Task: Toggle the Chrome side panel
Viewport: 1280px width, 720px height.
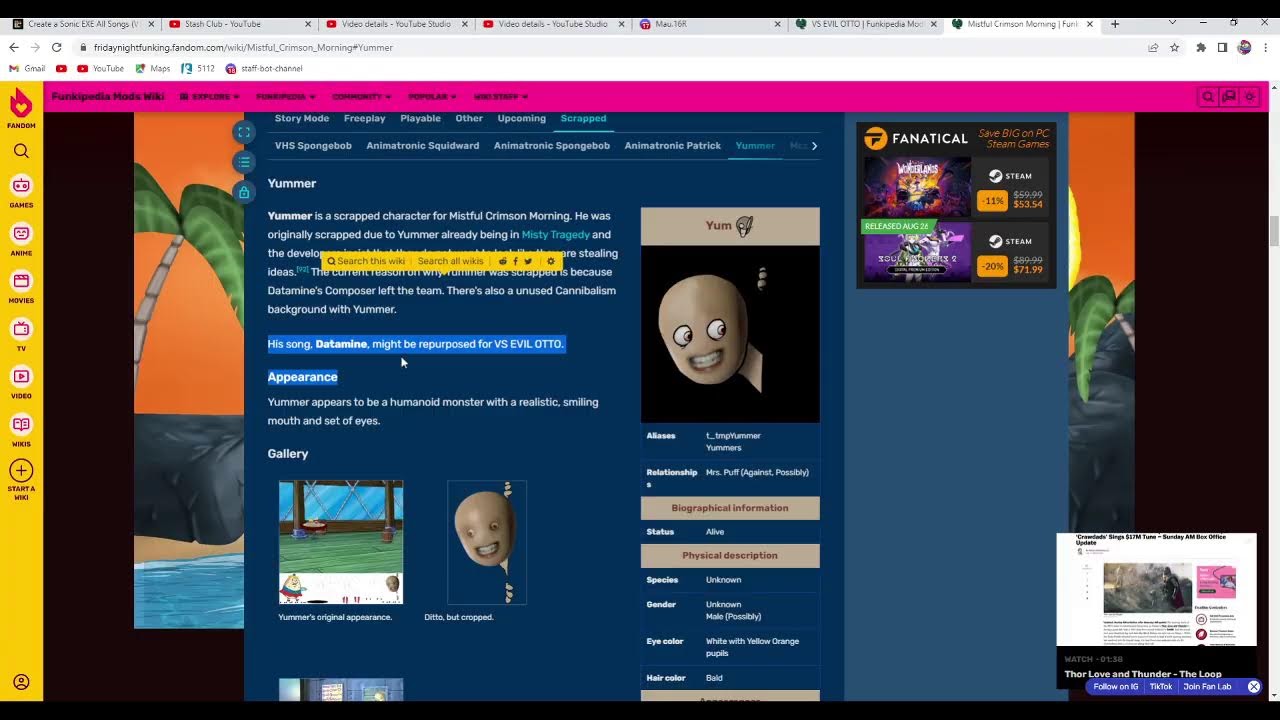Action: (1222, 47)
